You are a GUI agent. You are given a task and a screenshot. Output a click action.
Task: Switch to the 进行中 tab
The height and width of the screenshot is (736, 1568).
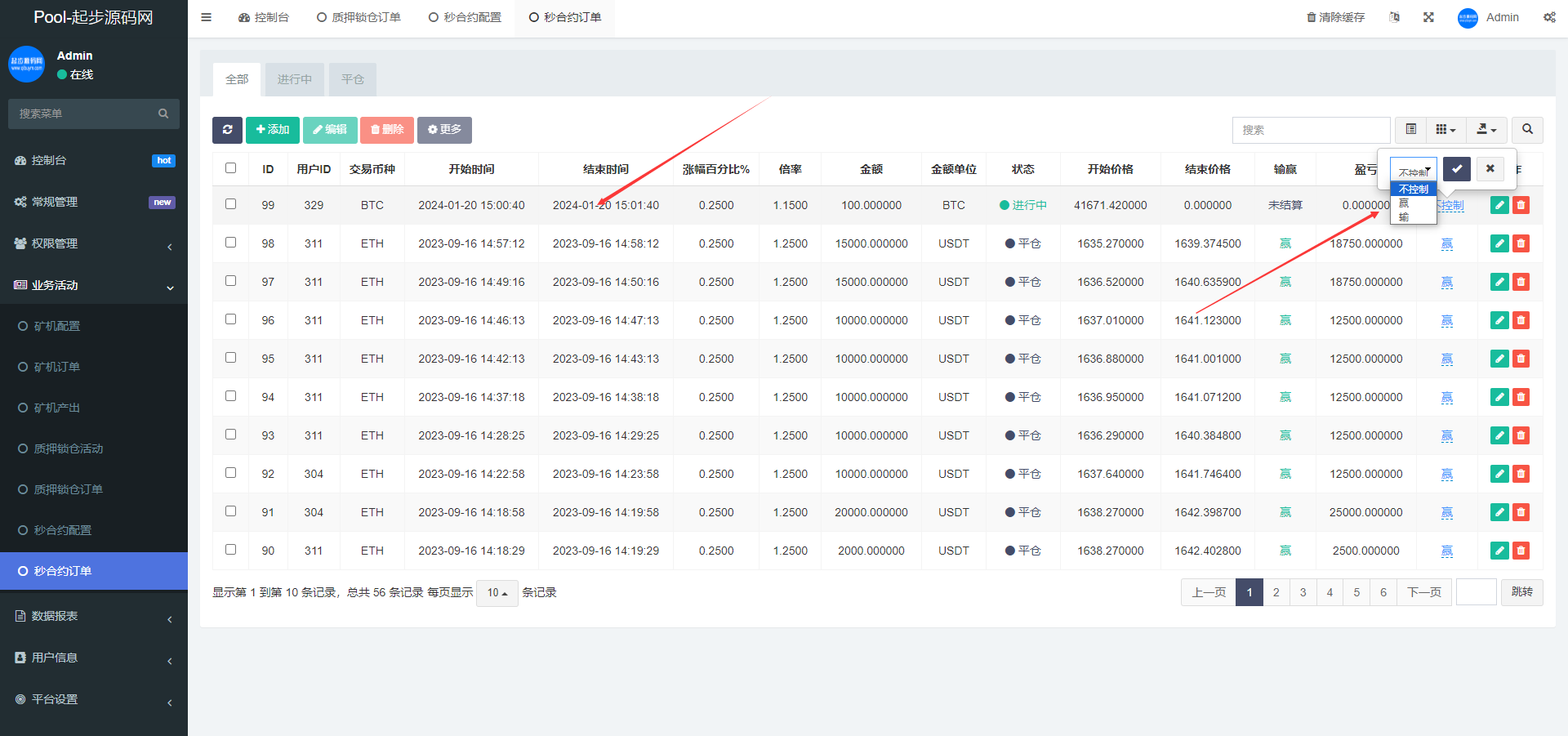click(x=294, y=79)
